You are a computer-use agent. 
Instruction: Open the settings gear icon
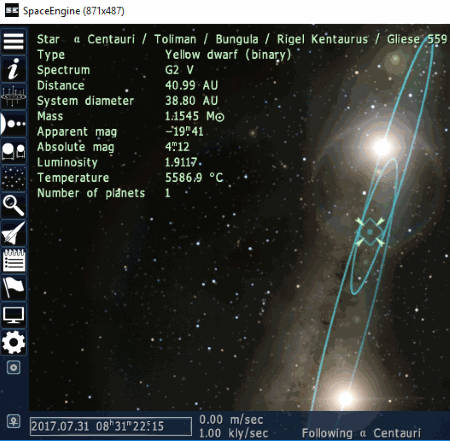coord(13,342)
